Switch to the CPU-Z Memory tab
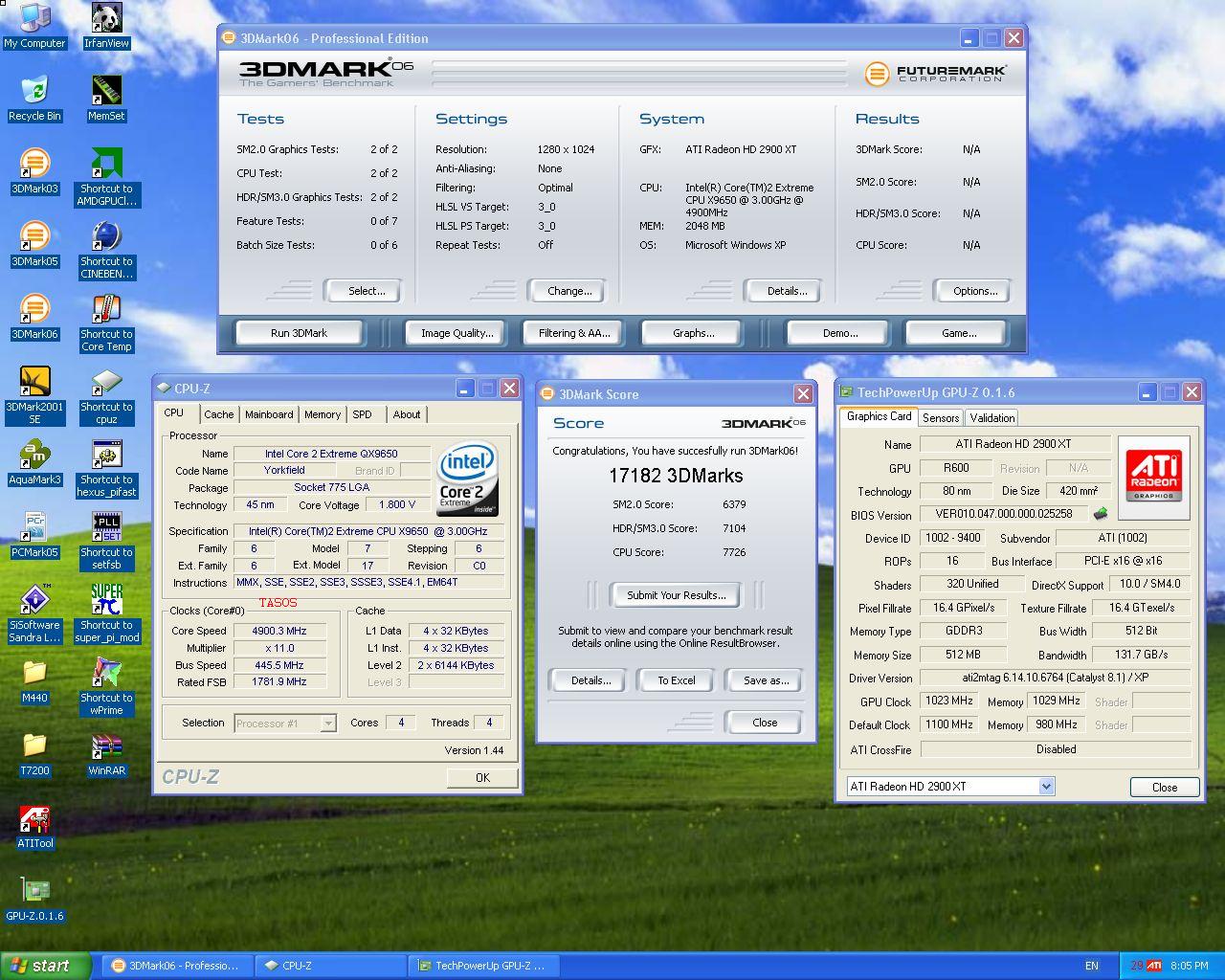Screen dimensions: 1225x980 (x=323, y=414)
